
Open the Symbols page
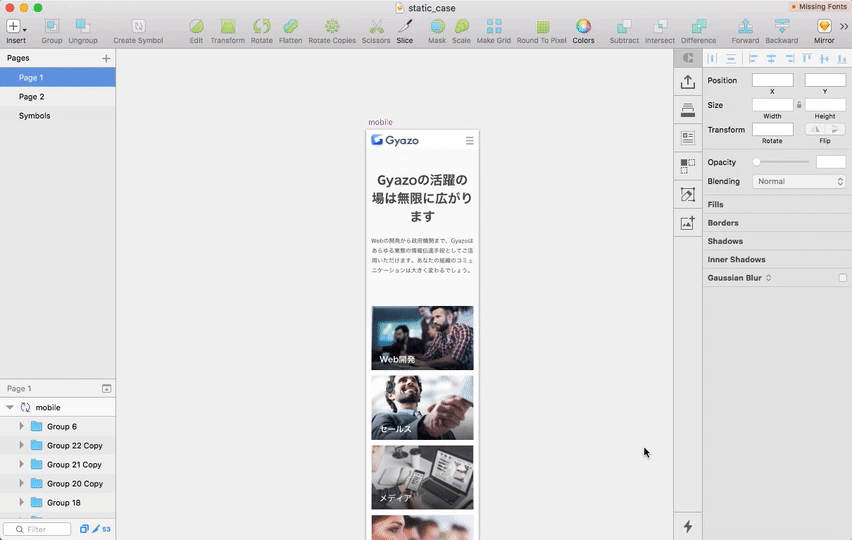coord(58,116)
